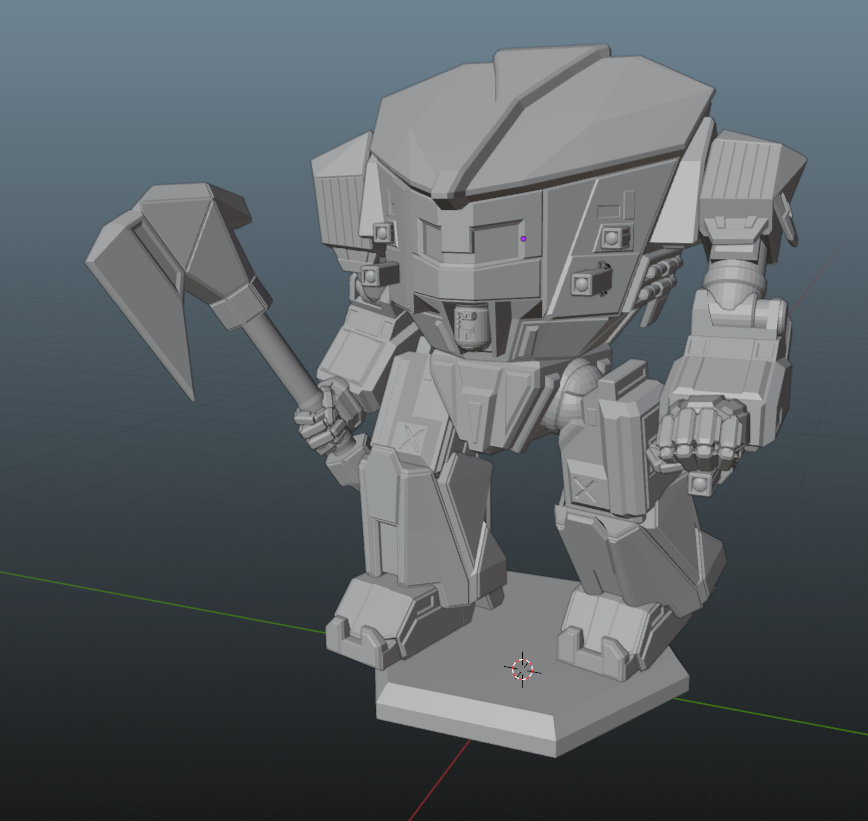
Task: Click the large top armor plate of mech
Action: pyautogui.click(x=540, y=125)
